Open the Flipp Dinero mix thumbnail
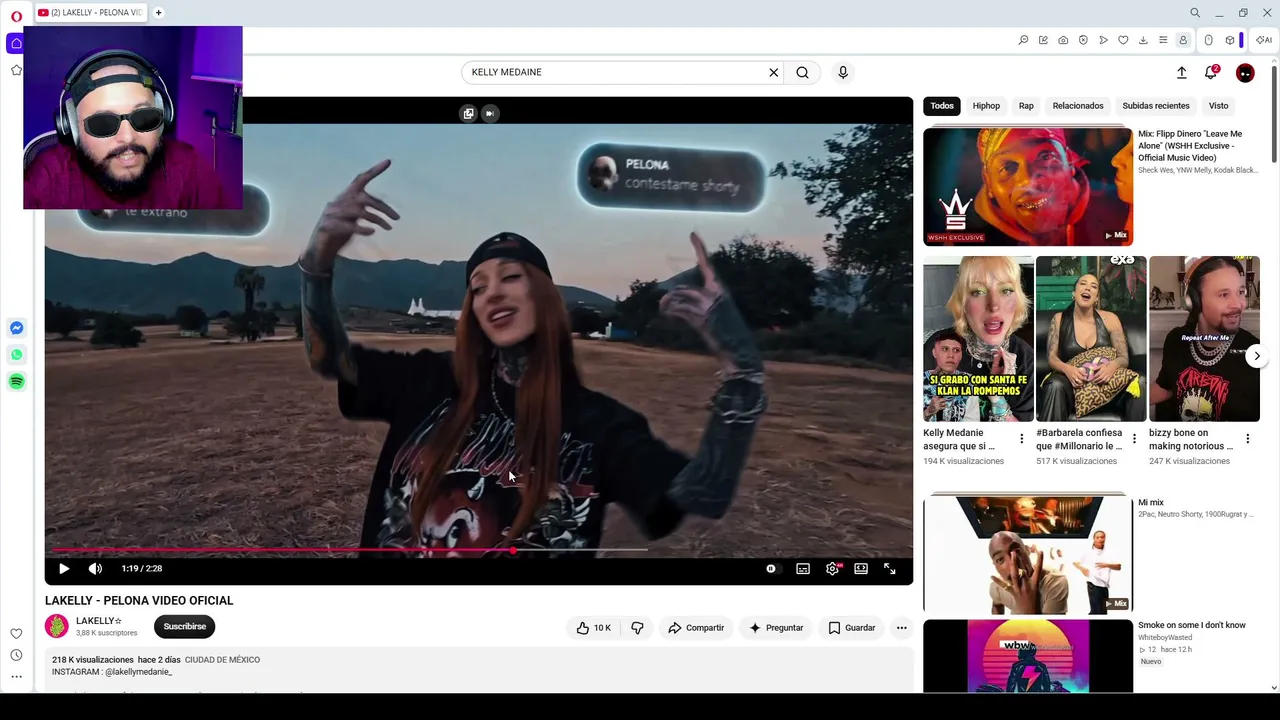Image resolution: width=1280 pixels, height=720 pixels. pyautogui.click(x=1028, y=186)
